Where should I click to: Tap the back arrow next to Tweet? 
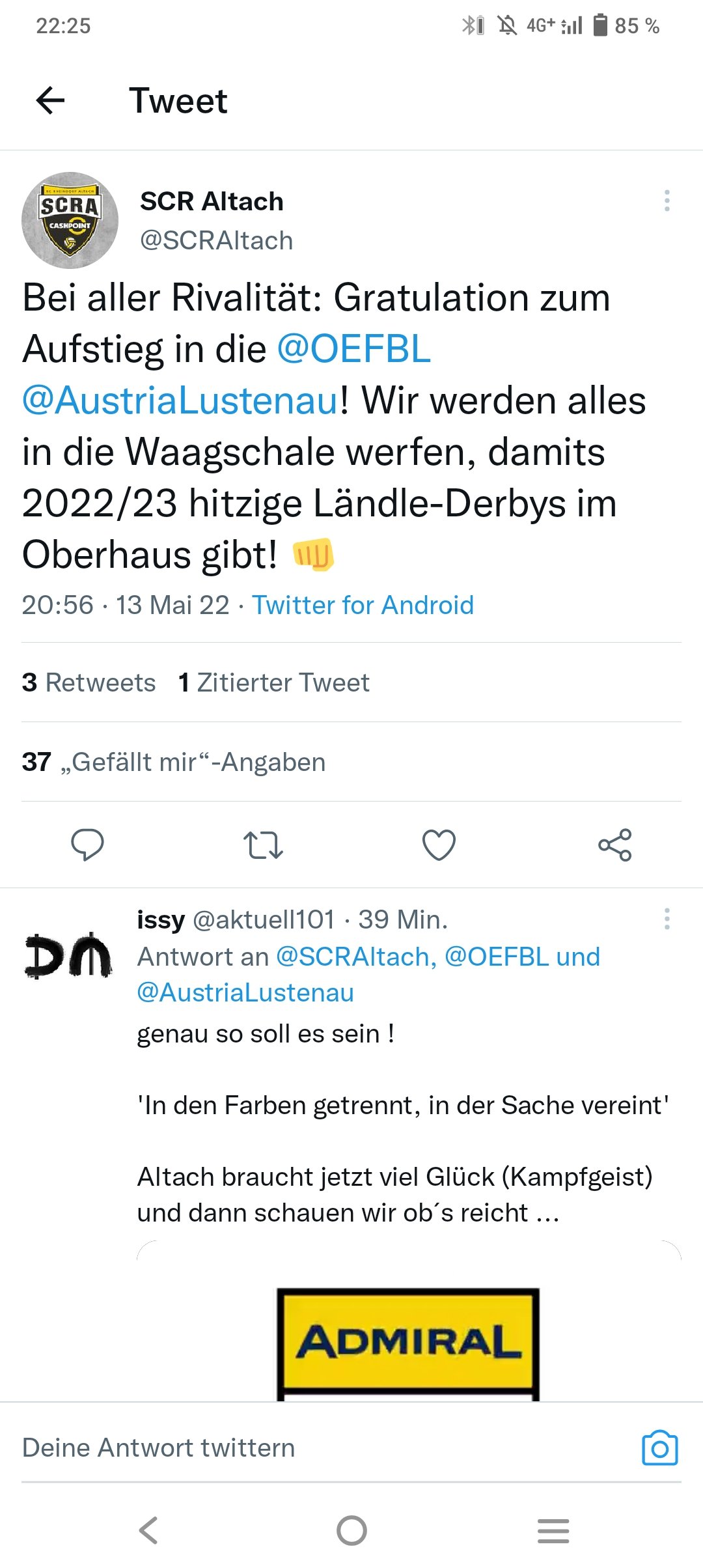(x=50, y=101)
